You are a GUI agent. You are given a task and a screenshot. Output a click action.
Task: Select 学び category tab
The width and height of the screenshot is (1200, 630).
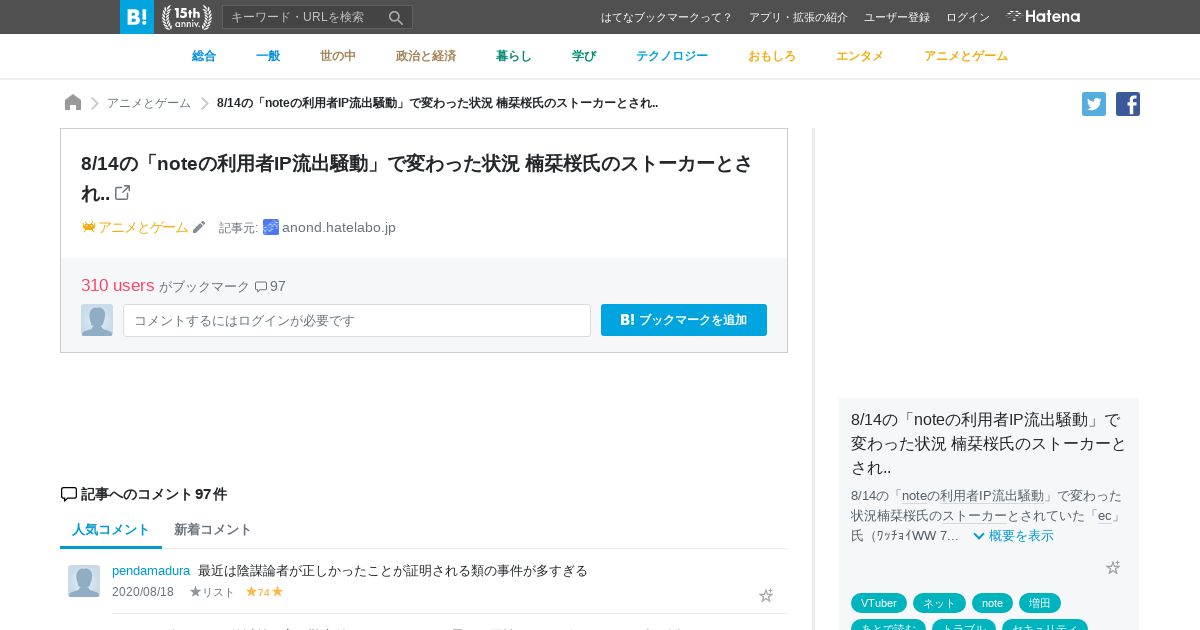click(584, 56)
